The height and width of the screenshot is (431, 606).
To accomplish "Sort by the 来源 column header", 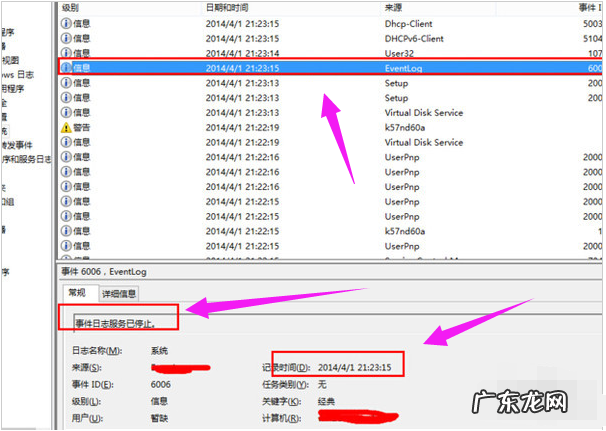I will [393, 8].
